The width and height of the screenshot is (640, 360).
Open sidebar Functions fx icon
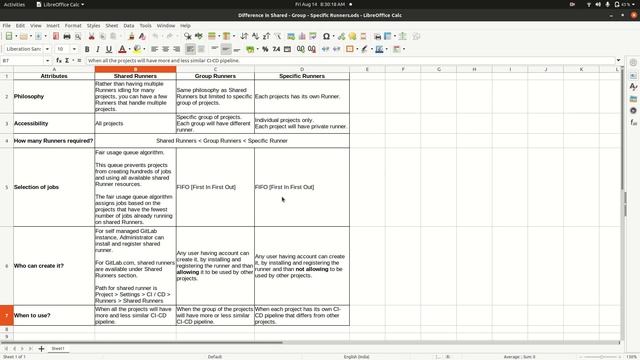coord(633,122)
